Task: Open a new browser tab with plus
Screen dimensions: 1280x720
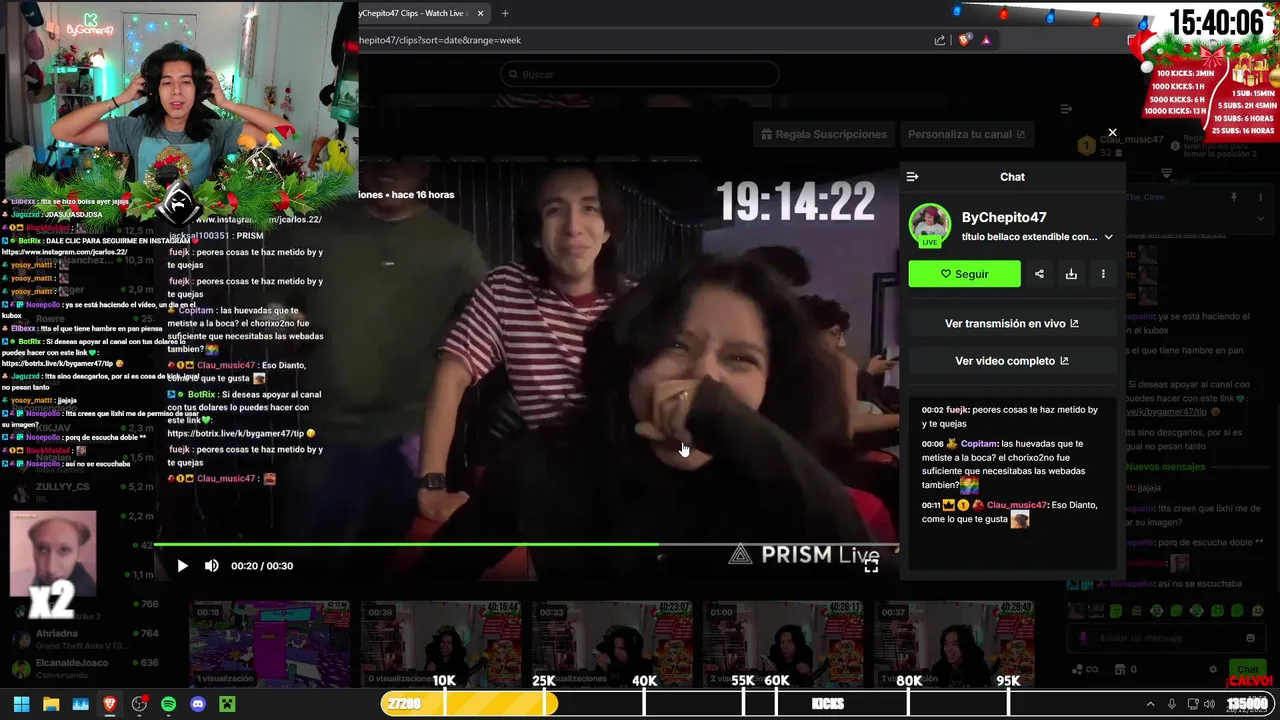Action: [x=505, y=13]
